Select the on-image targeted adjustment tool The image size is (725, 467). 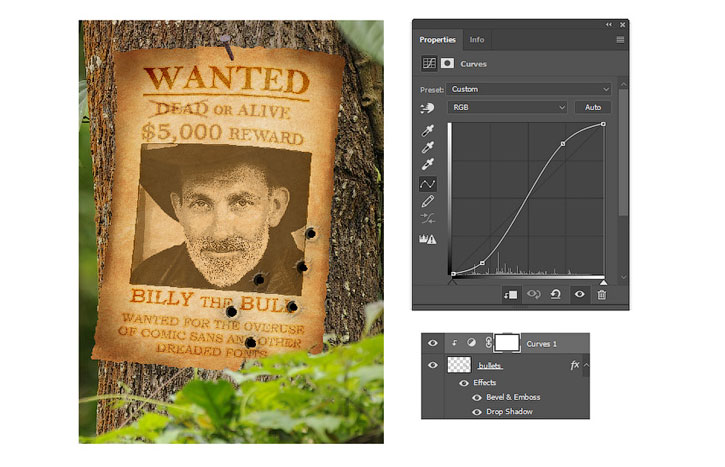point(427,108)
